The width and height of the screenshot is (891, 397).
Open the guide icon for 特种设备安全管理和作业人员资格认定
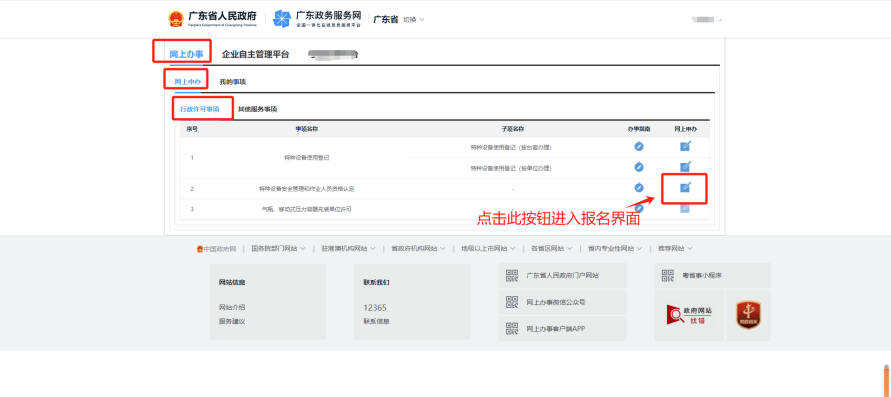[x=639, y=187]
